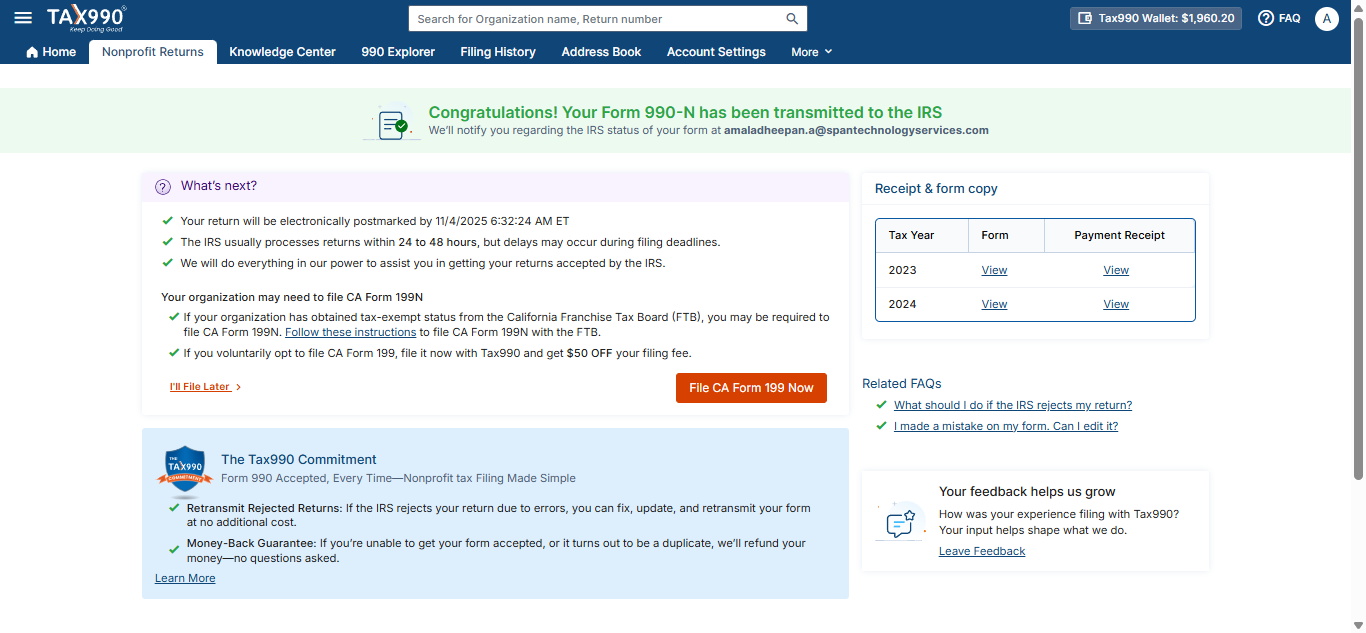Viewport: 1366px width, 633px height.
Task: View the 2024 form copy
Action: (x=994, y=304)
